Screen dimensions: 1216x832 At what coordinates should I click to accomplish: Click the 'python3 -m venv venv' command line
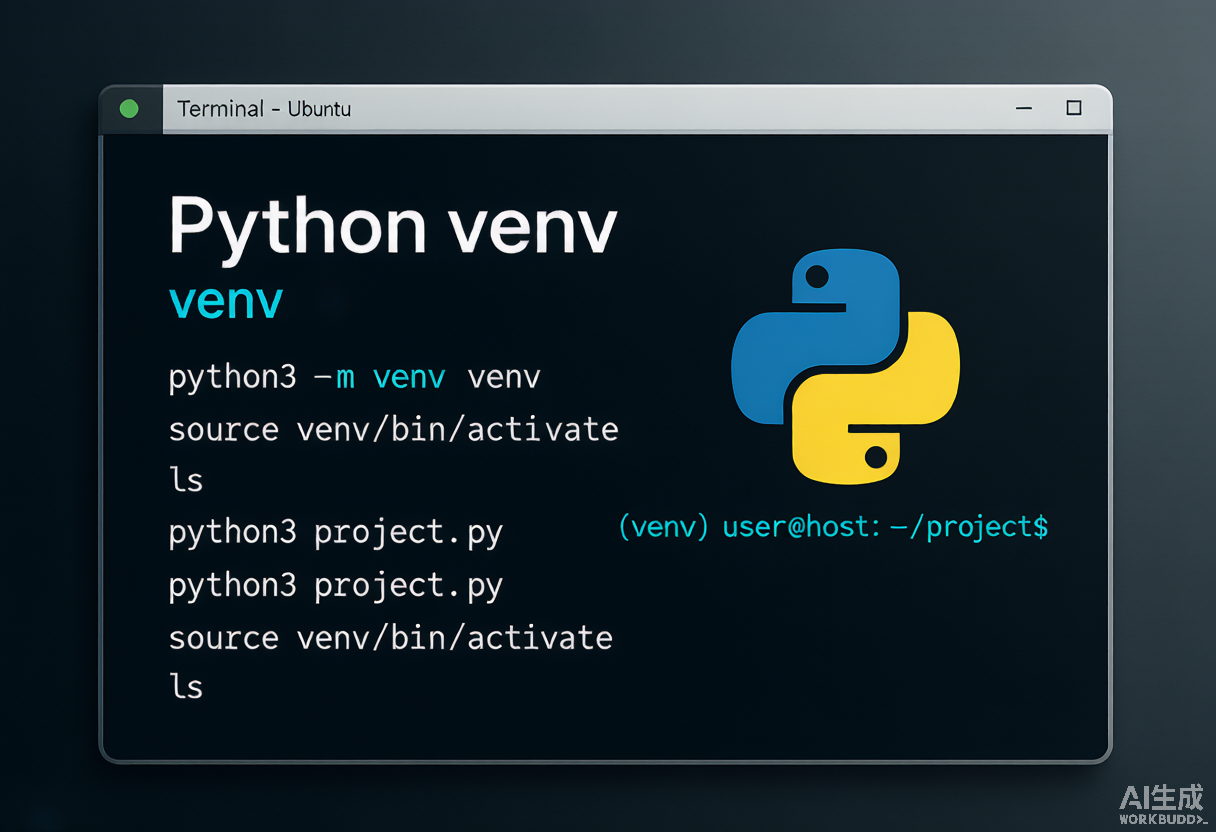click(355, 378)
